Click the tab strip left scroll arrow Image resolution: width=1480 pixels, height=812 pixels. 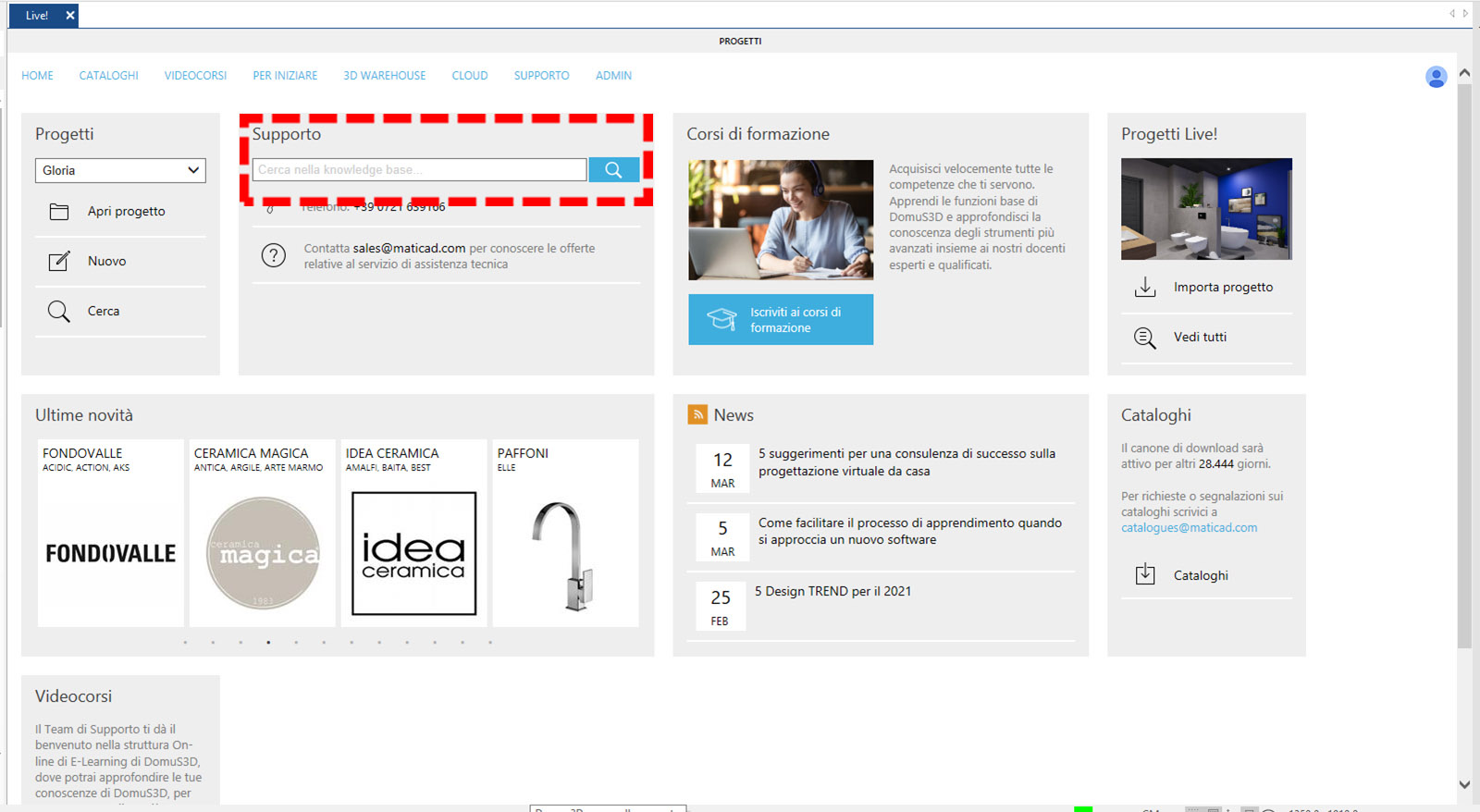tap(1452, 13)
